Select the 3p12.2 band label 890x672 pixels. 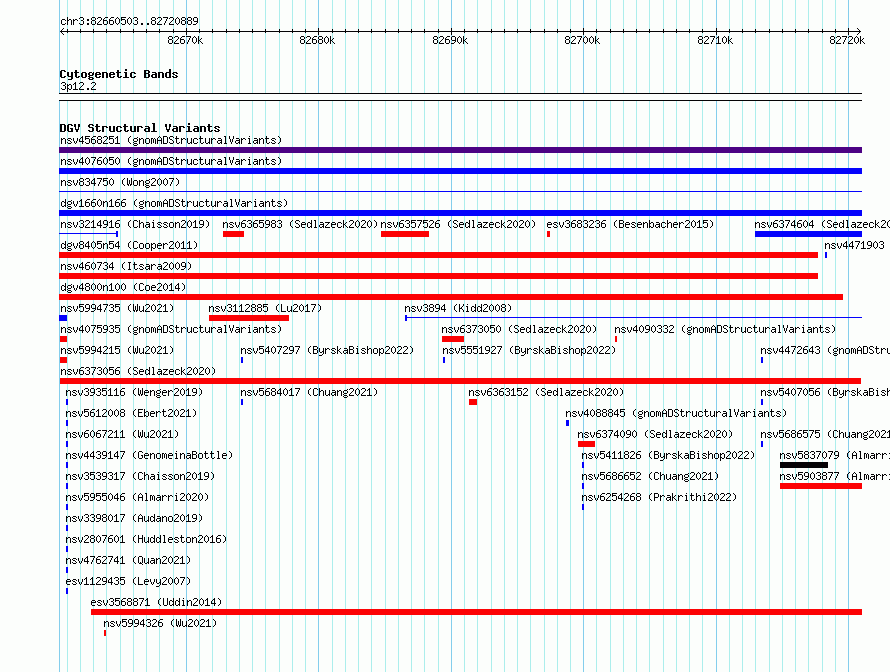tap(78, 86)
